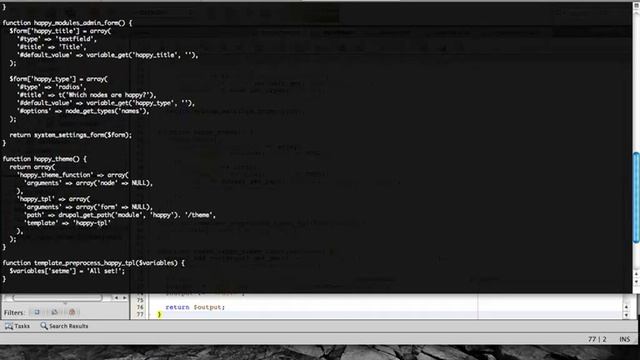Click the 'function template_preprocess_happy_tpl($variables)' line
Screen dimensions: 640x360
pos(93,263)
